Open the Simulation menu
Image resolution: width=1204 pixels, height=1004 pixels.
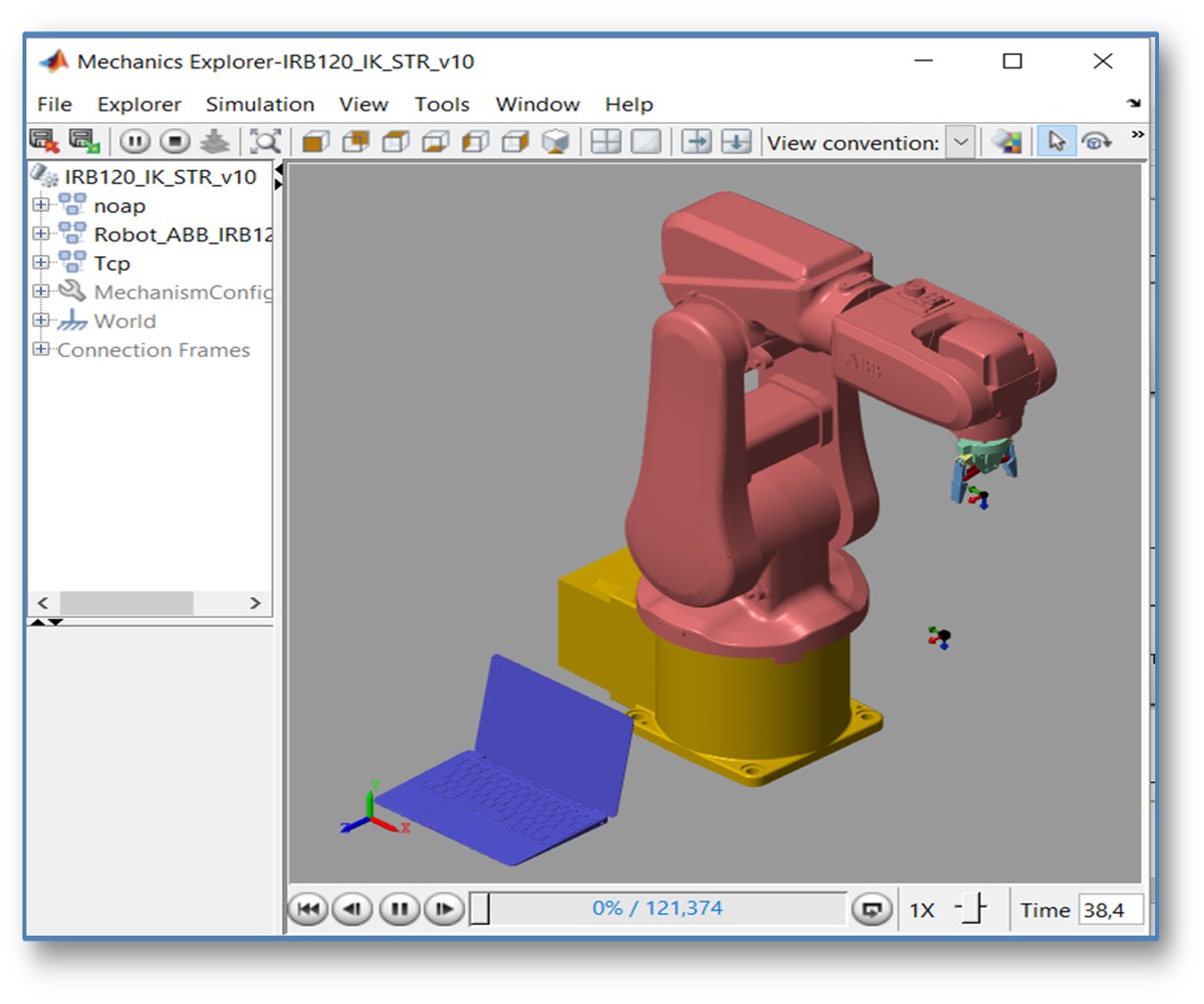pyautogui.click(x=260, y=105)
